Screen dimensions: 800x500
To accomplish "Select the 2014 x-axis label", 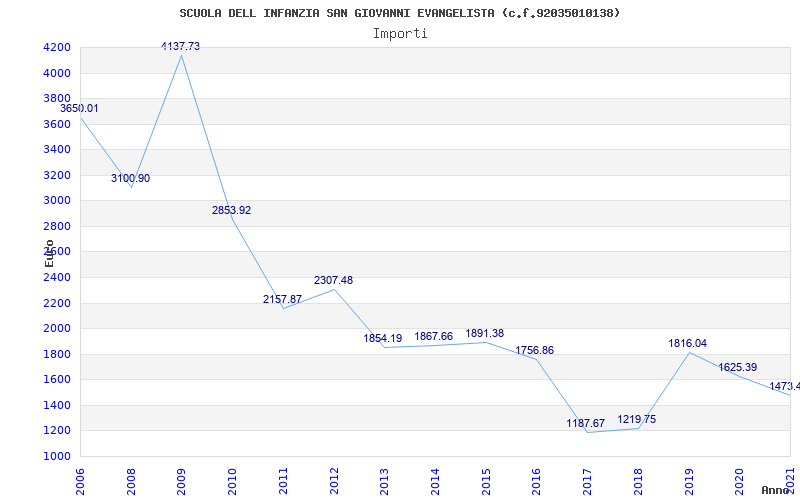I will (435, 481).
